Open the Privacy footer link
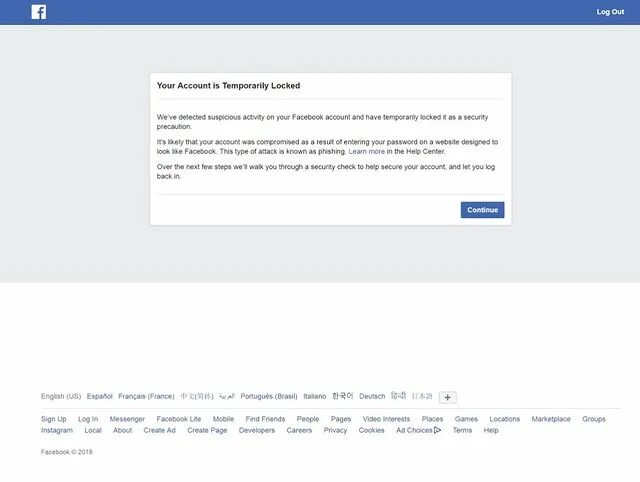This screenshot has width=640, height=482. click(x=335, y=430)
